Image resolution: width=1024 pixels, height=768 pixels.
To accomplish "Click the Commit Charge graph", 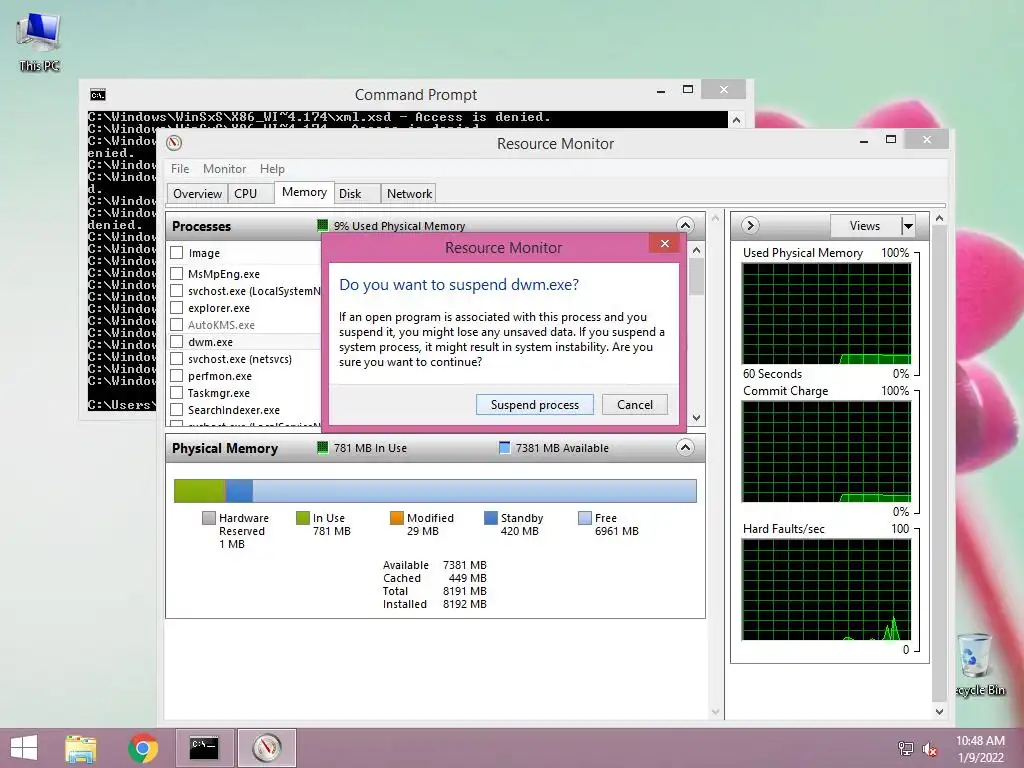I will [x=826, y=451].
